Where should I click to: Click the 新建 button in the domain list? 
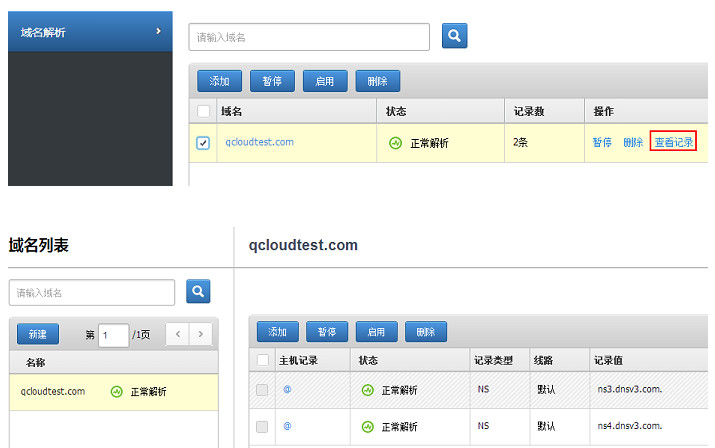pyautogui.click(x=38, y=334)
